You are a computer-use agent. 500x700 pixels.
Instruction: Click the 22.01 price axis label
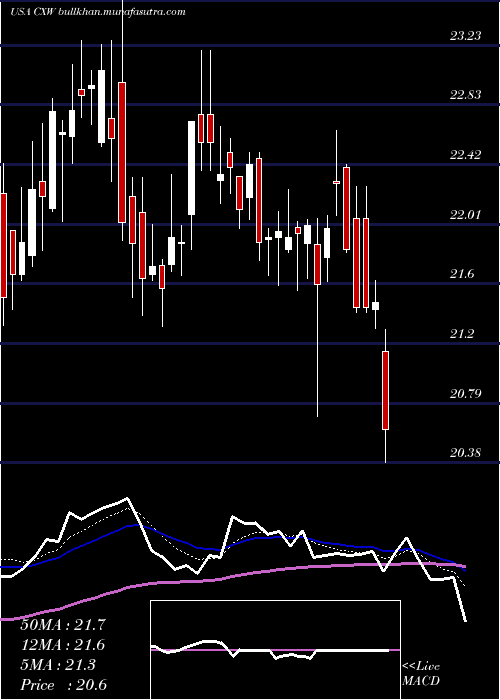(466, 215)
